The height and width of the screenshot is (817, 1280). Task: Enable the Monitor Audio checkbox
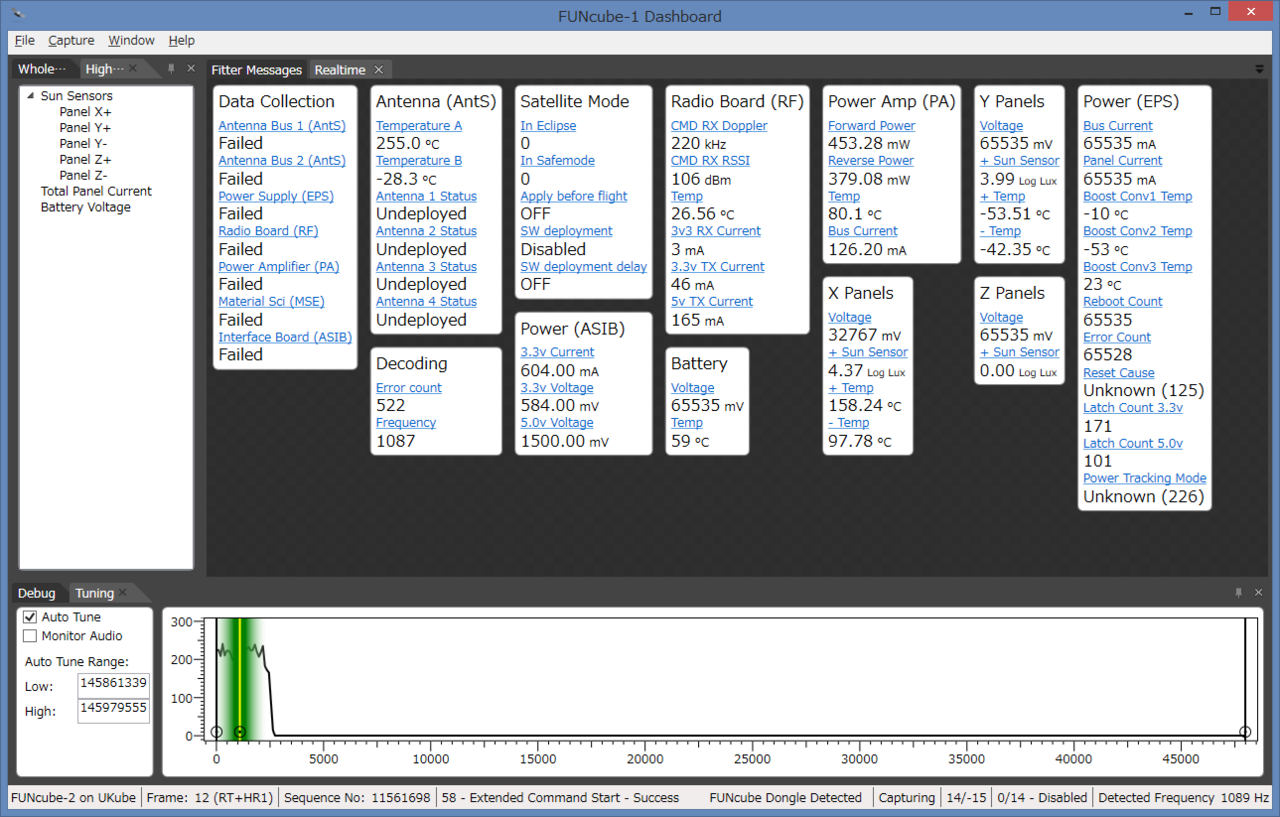[x=30, y=636]
